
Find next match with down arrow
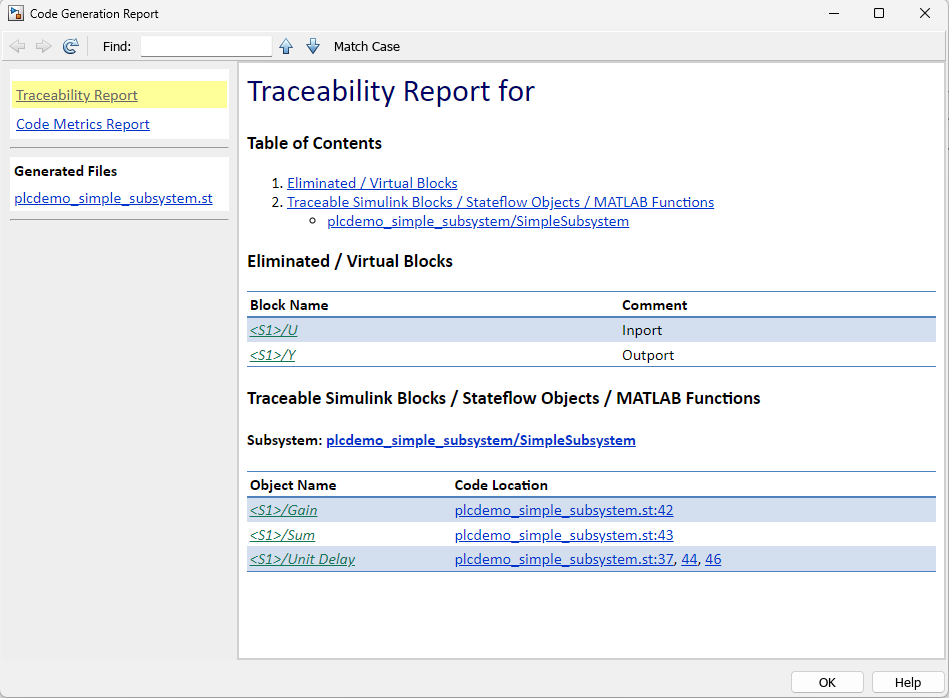tap(312, 46)
